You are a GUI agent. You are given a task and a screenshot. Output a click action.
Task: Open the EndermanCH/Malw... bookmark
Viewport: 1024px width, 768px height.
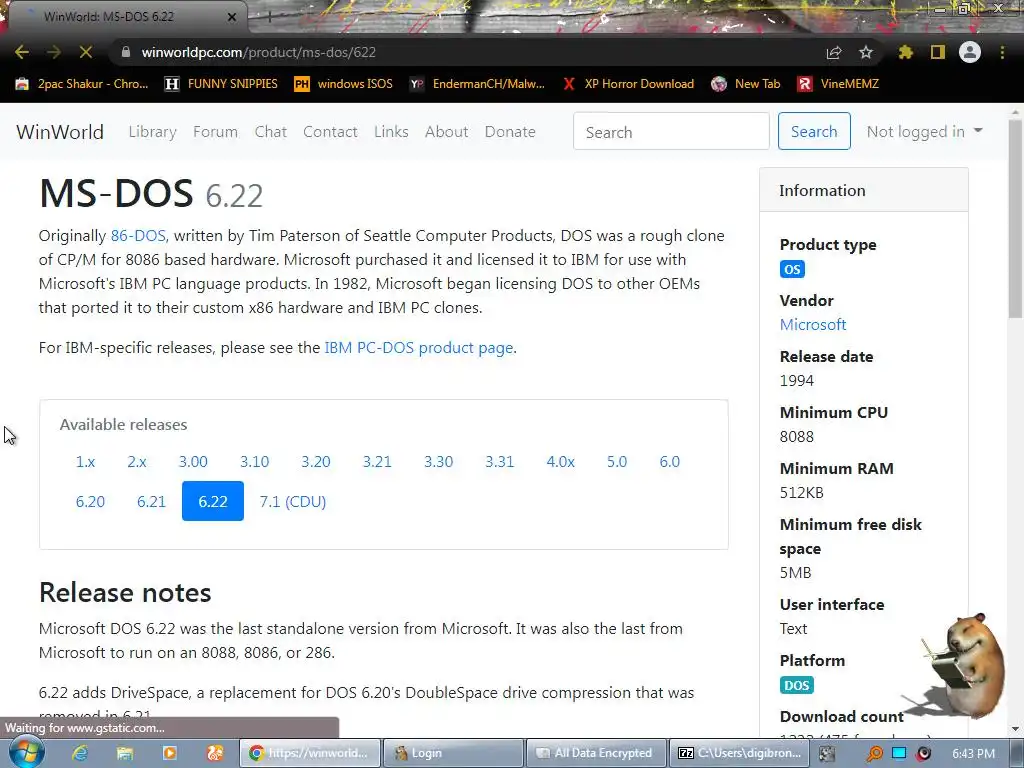[477, 84]
